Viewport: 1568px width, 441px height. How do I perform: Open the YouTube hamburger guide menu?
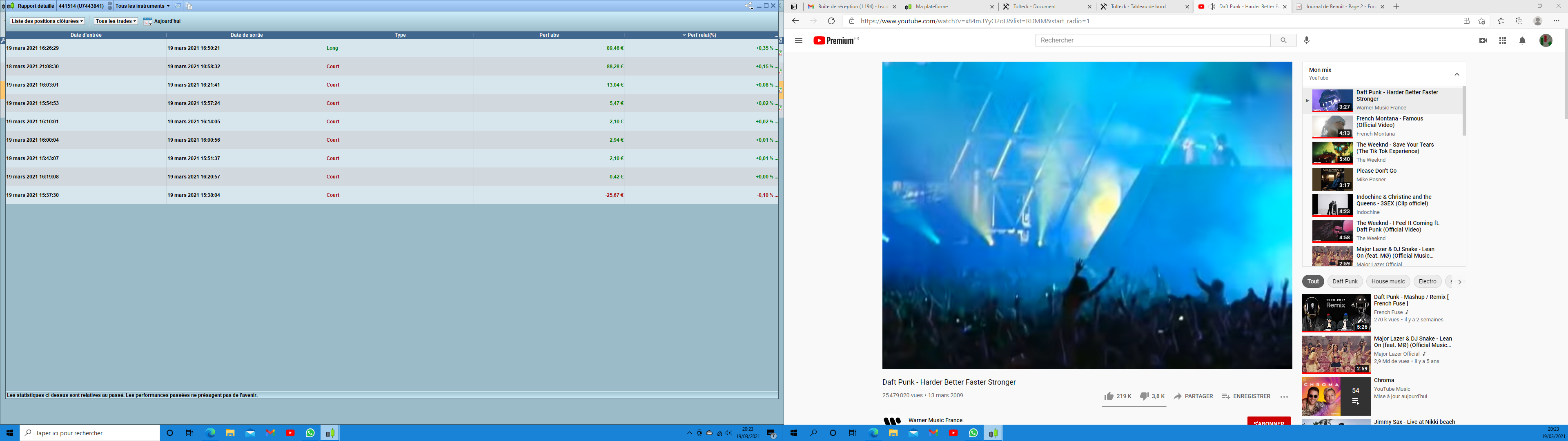click(799, 40)
